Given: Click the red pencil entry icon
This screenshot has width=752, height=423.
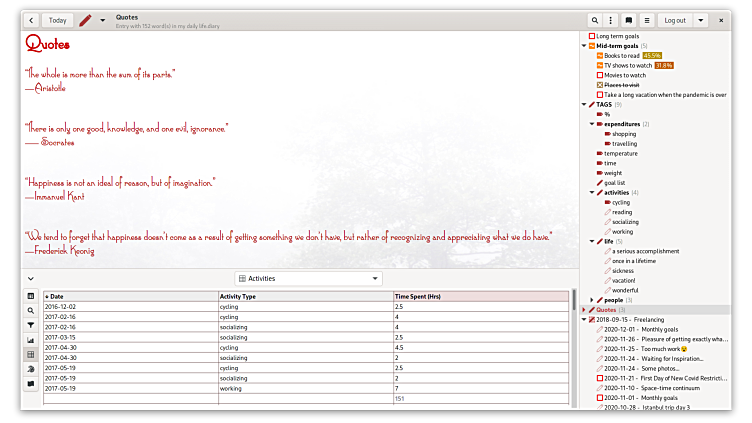Looking at the screenshot, I should tap(86, 20).
